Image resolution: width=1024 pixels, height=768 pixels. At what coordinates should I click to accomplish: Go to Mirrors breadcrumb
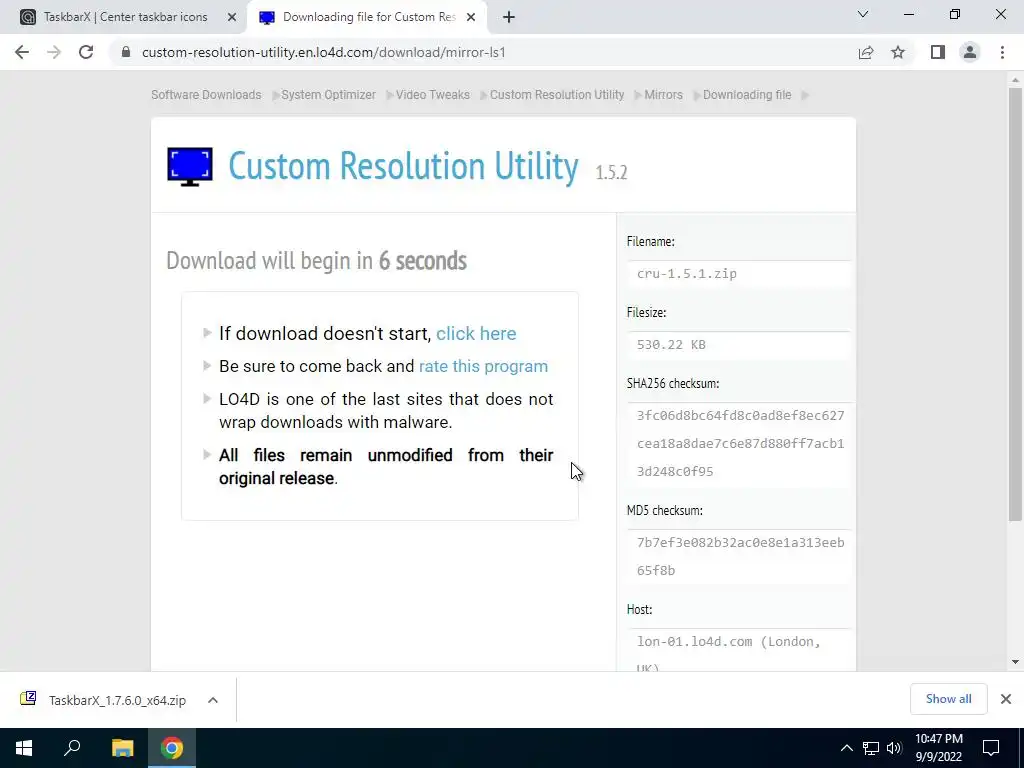point(664,95)
